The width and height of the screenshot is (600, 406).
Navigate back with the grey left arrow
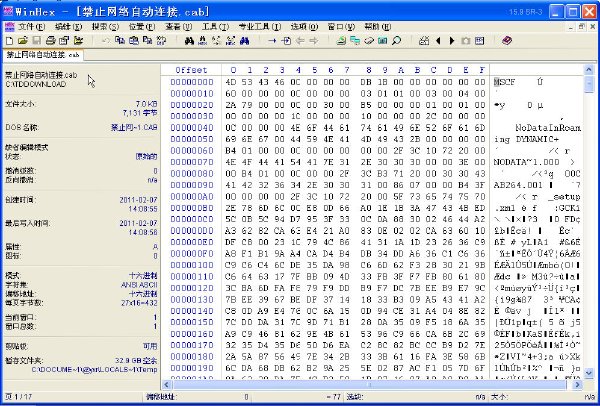[x=300, y=41]
